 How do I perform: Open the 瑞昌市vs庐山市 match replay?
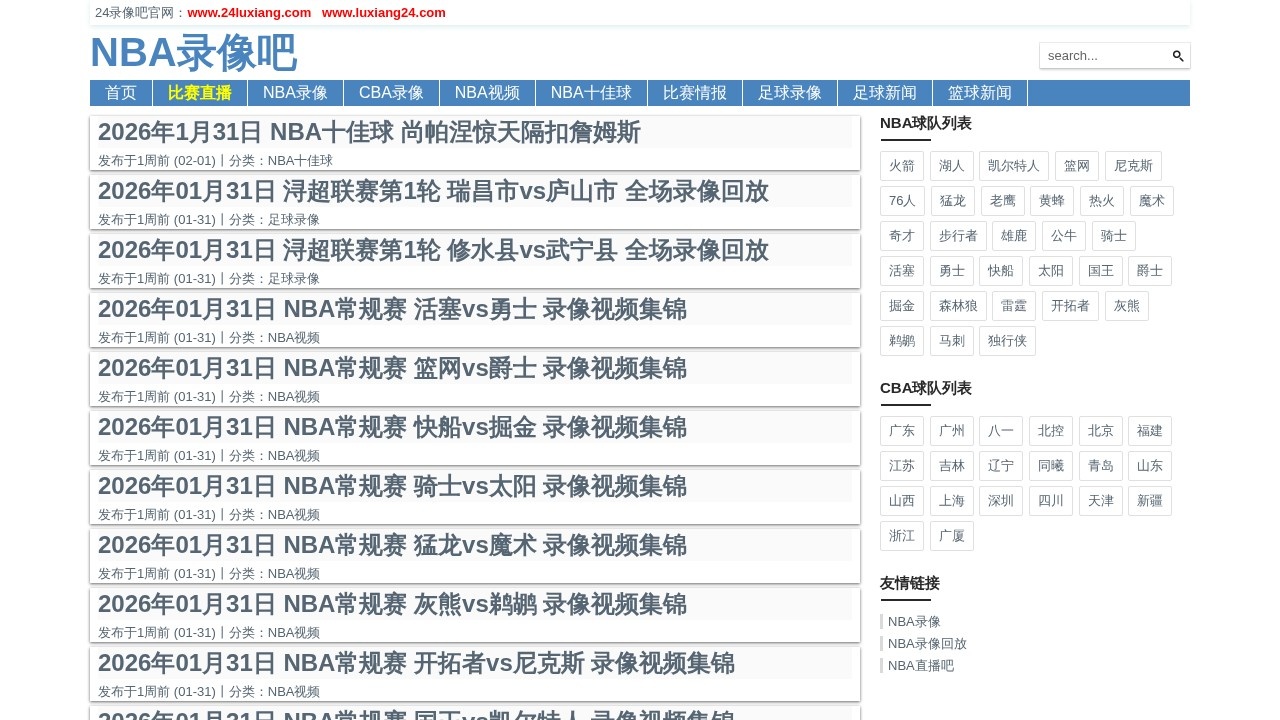point(433,192)
